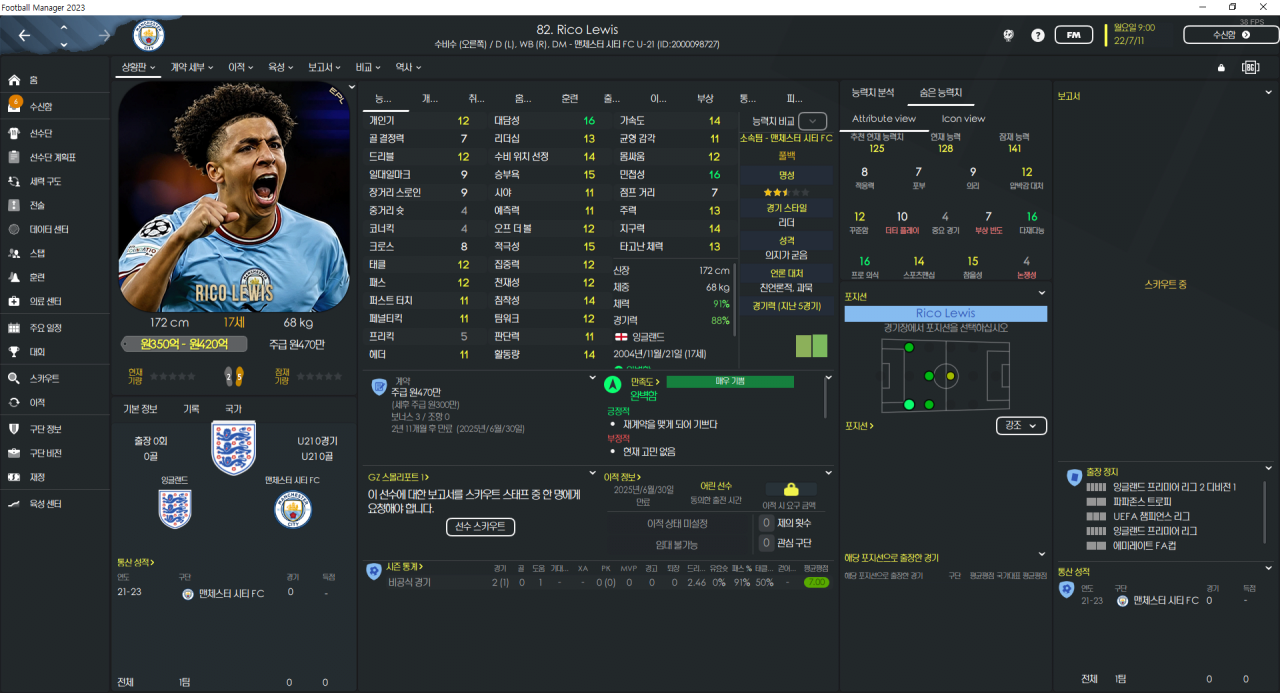Open 선수단 squad in the sidebar
The image size is (1280, 693).
(55, 132)
